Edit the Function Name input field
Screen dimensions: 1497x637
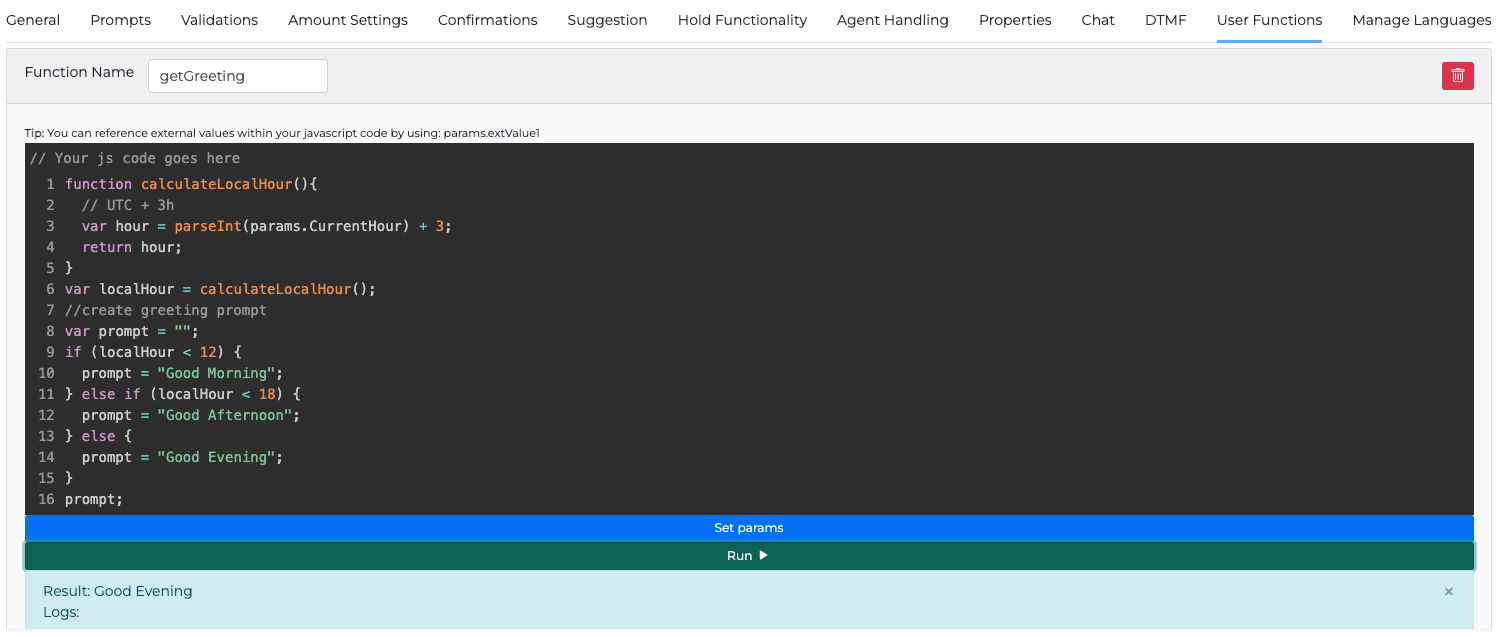pos(237,76)
